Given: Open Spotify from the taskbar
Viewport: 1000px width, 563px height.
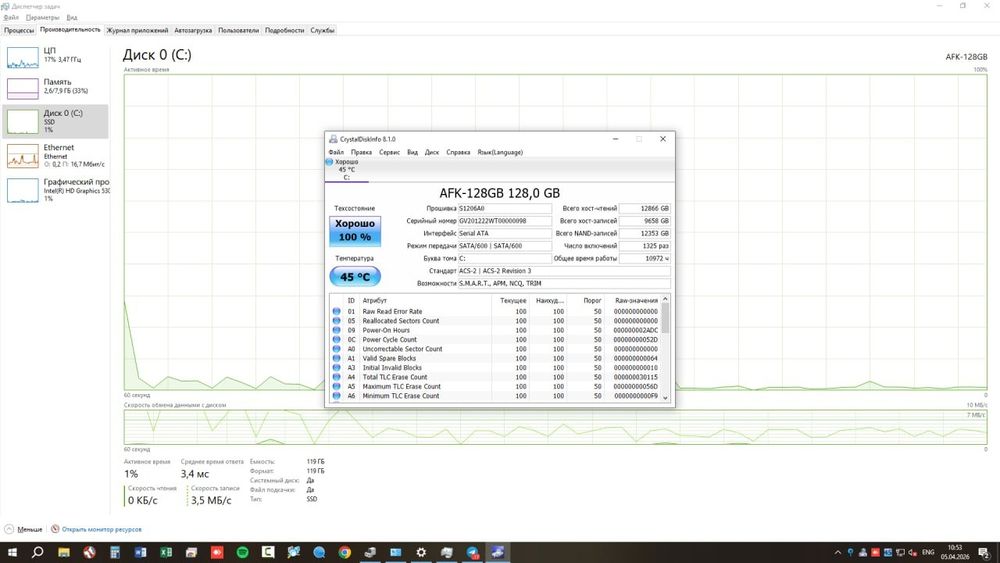Looking at the screenshot, I should (x=242, y=552).
